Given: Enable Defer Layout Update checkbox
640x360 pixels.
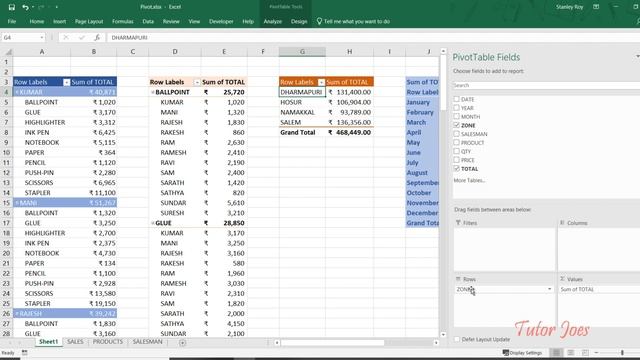Looking at the screenshot, I should tap(457, 339).
